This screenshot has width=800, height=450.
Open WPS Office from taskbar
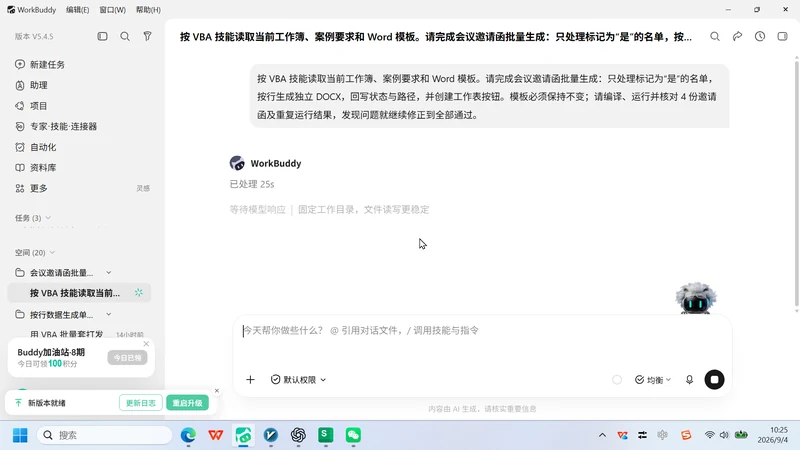(x=216, y=435)
